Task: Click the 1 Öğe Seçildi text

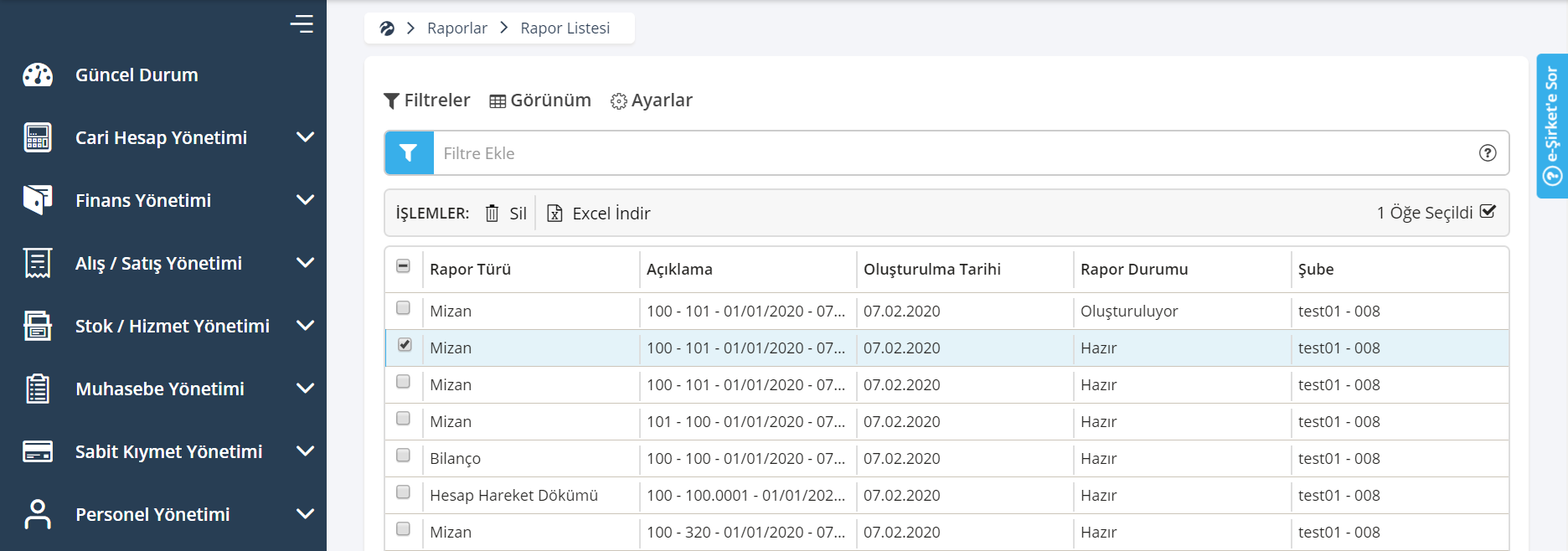Action: pos(1425,213)
